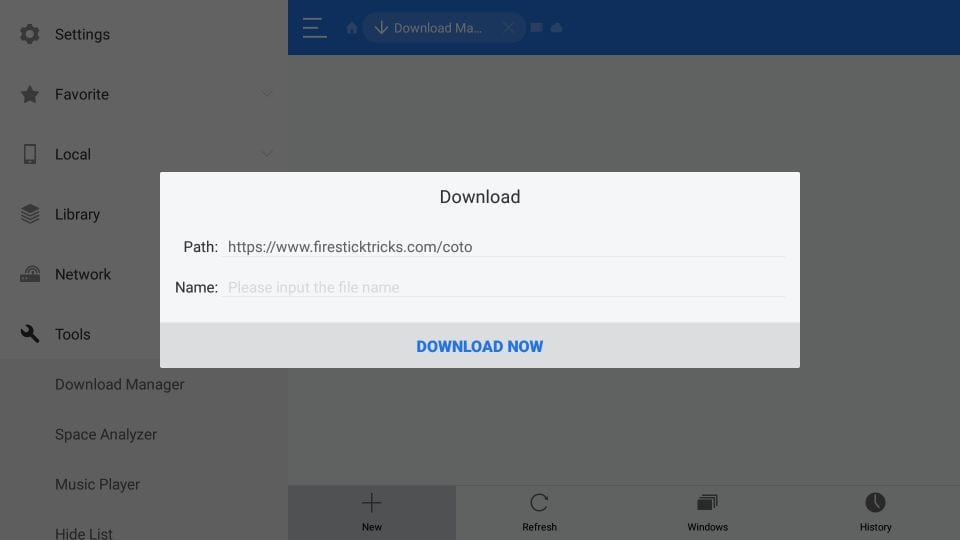This screenshot has width=960, height=540.
Task: Open Settings in the sidebar
Action: (x=82, y=34)
